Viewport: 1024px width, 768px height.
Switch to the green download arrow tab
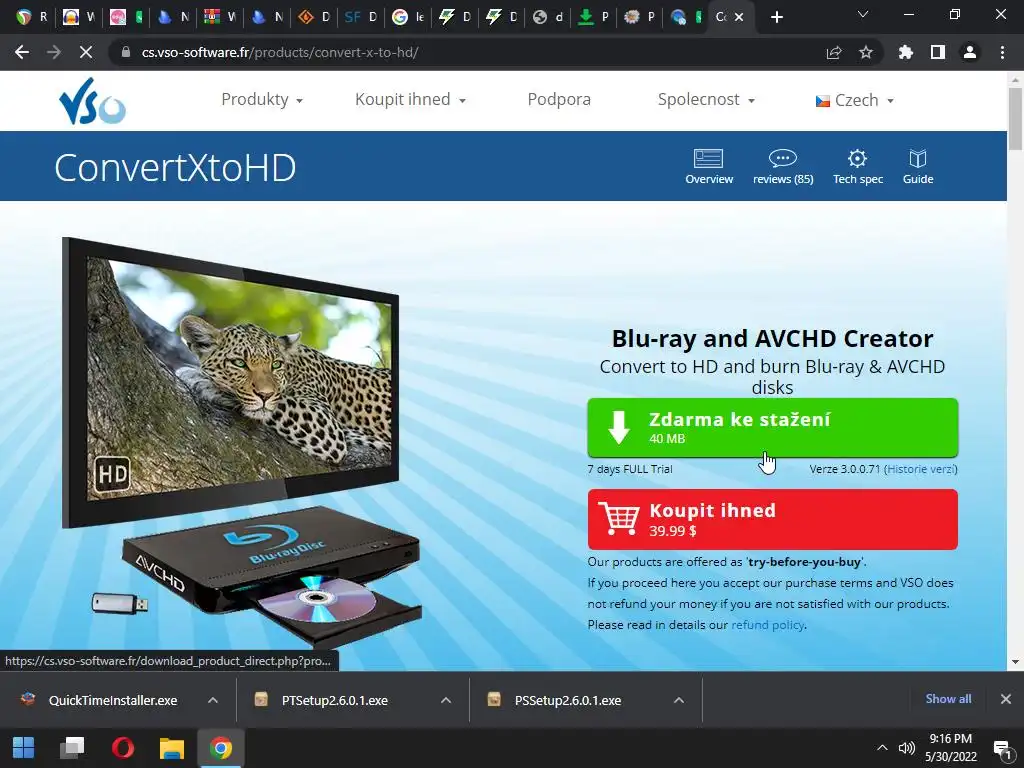point(594,17)
